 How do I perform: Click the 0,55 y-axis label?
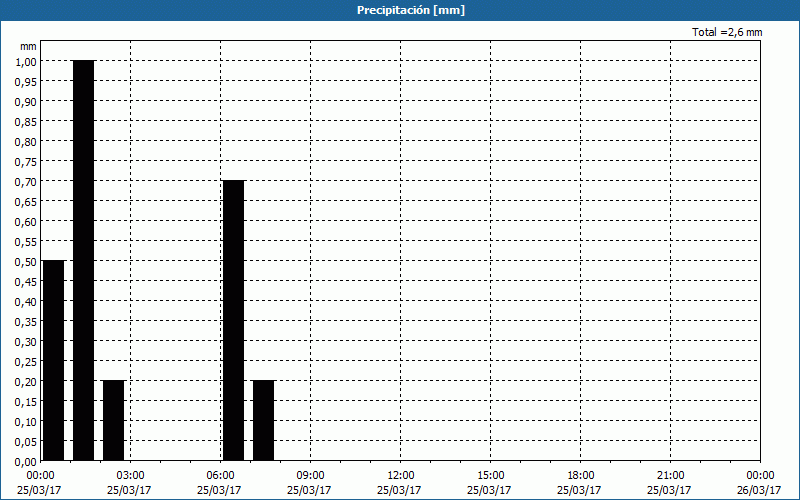coord(26,241)
